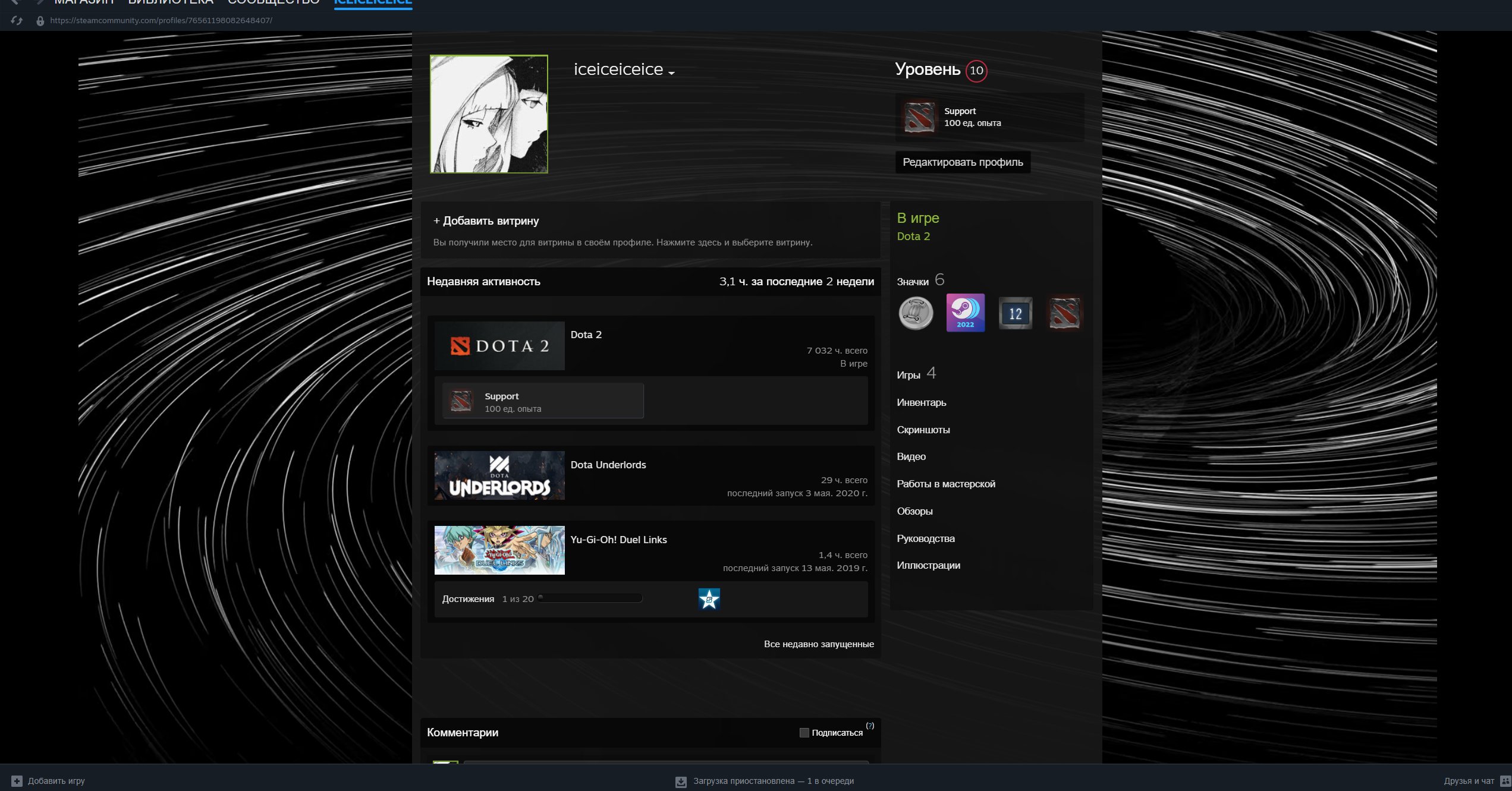Click the Community Leader coin badge
This screenshot has width=1512, height=791.
(x=916, y=313)
